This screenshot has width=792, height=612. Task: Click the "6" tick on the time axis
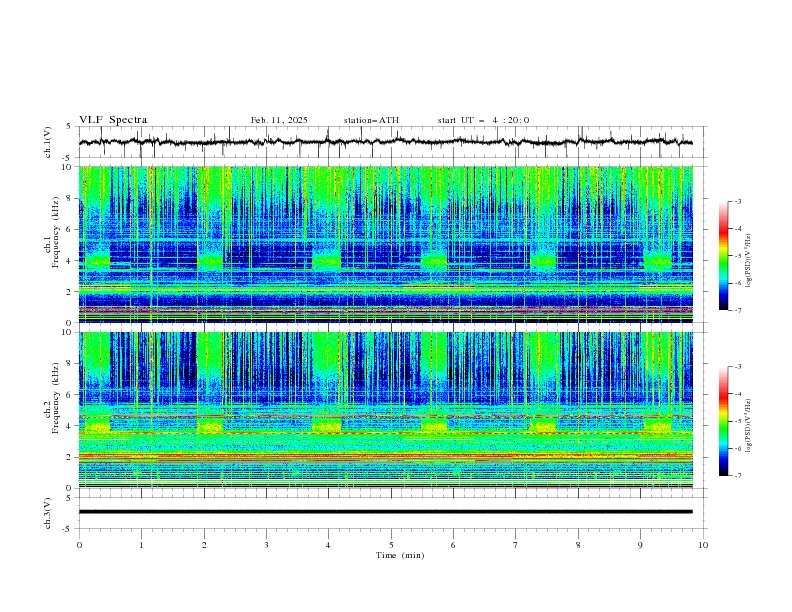tap(453, 545)
